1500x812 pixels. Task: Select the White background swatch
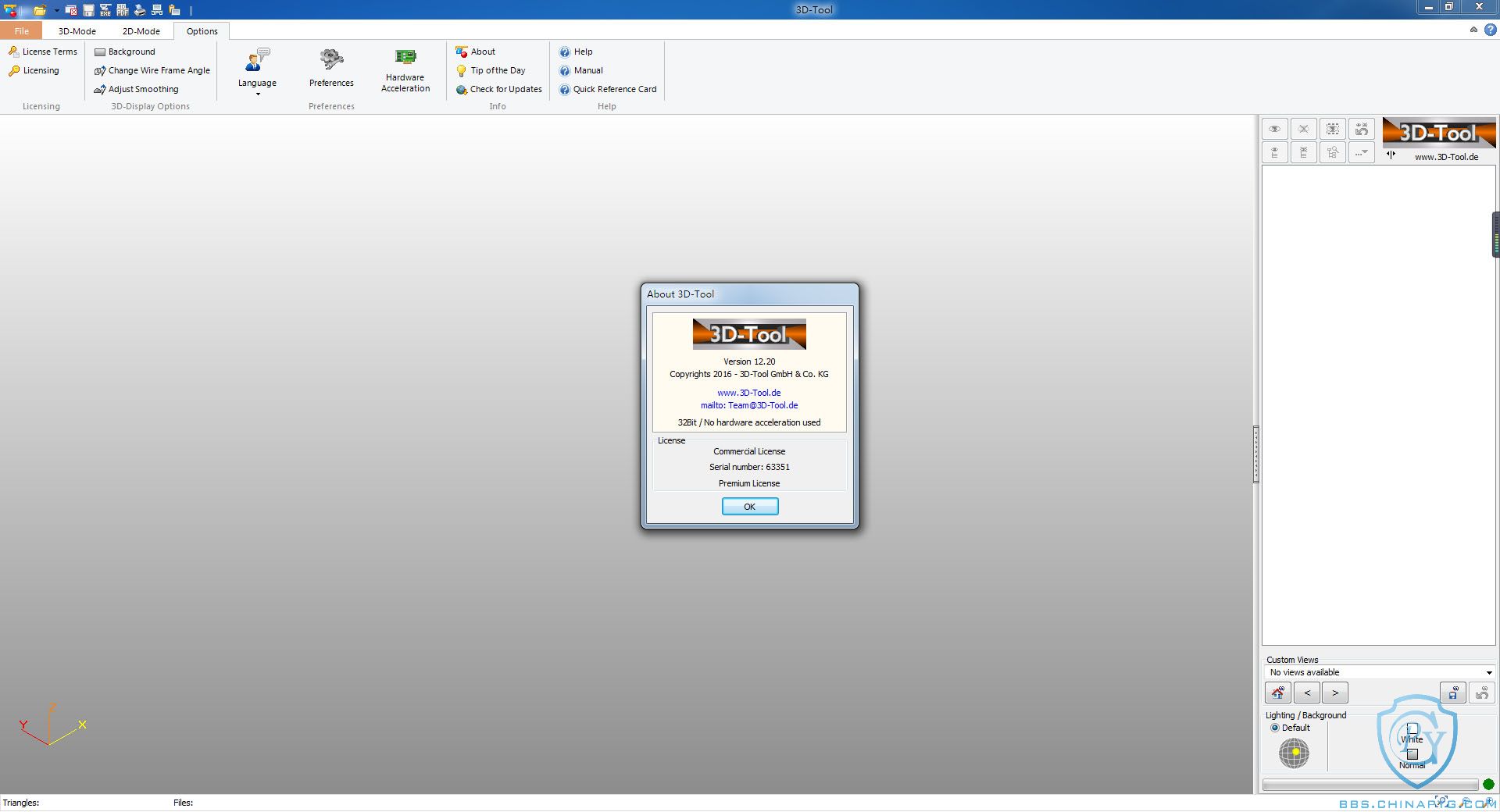click(x=1412, y=728)
